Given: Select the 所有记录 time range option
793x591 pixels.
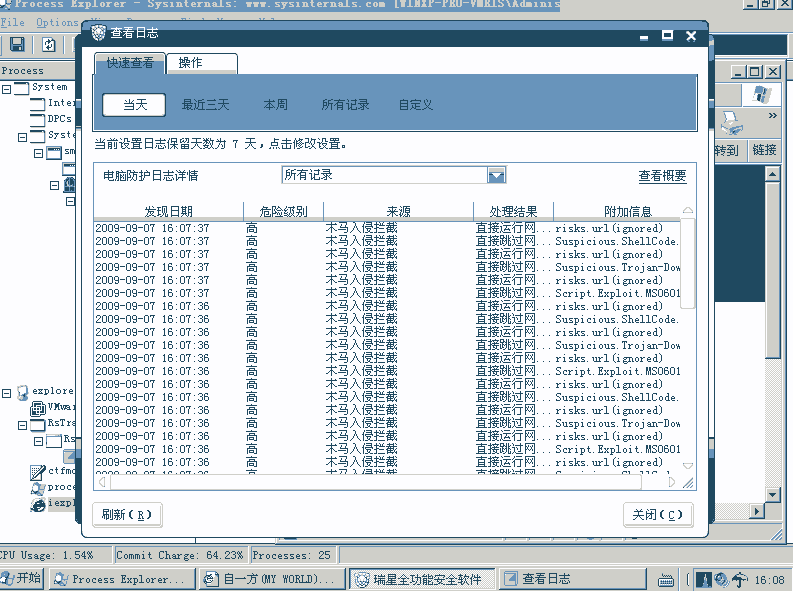Looking at the screenshot, I should 345,105.
